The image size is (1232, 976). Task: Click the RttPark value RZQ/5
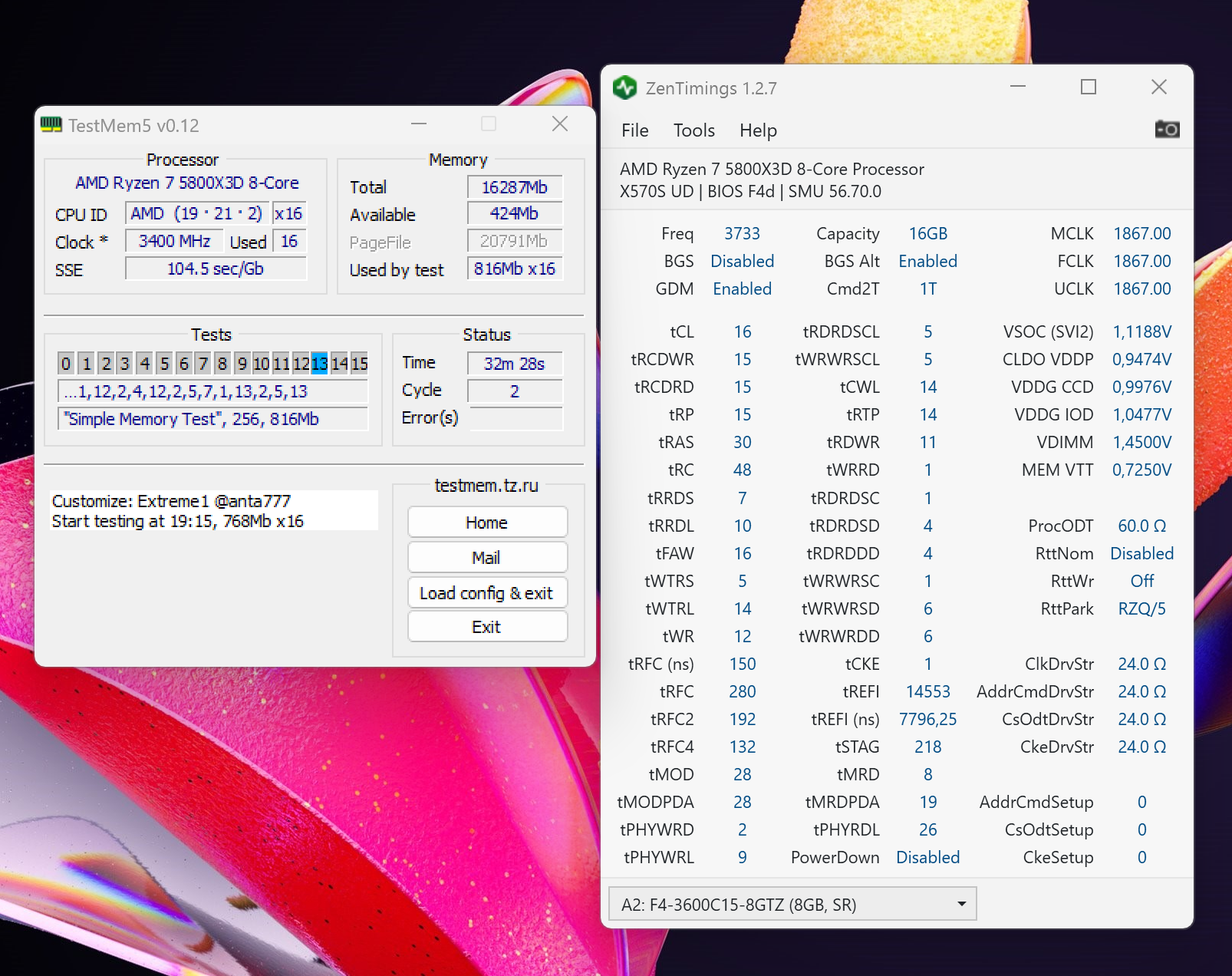tap(1142, 608)
